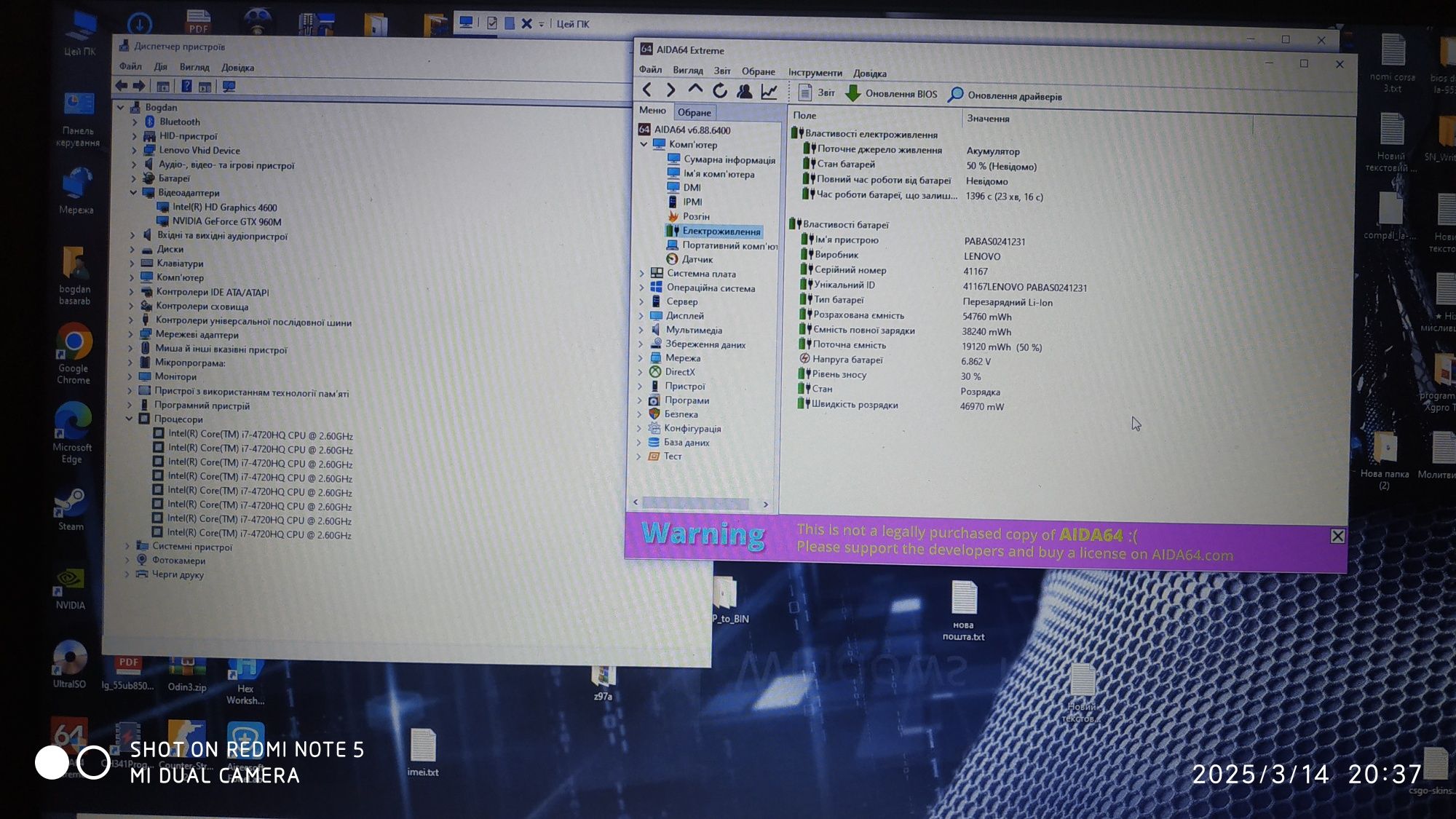The image size is (1456, 819).
Task: Open Файл menu in AIDA64
Action: click(650, 70)
